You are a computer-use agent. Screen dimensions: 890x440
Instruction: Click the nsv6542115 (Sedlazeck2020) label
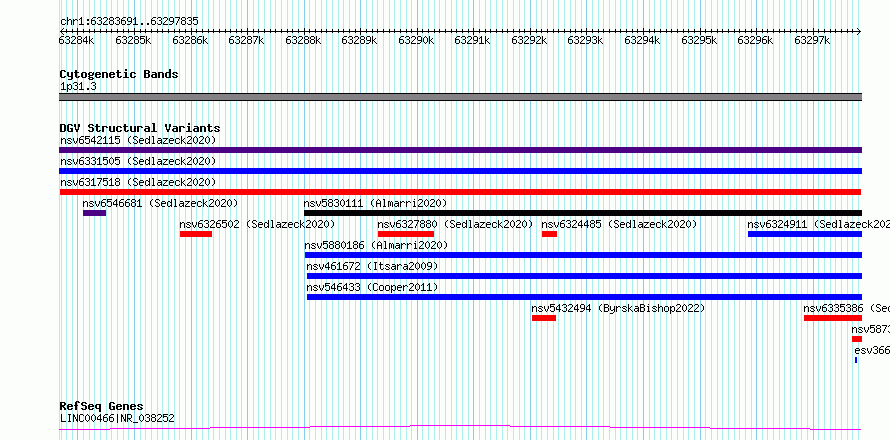point(138,140)
